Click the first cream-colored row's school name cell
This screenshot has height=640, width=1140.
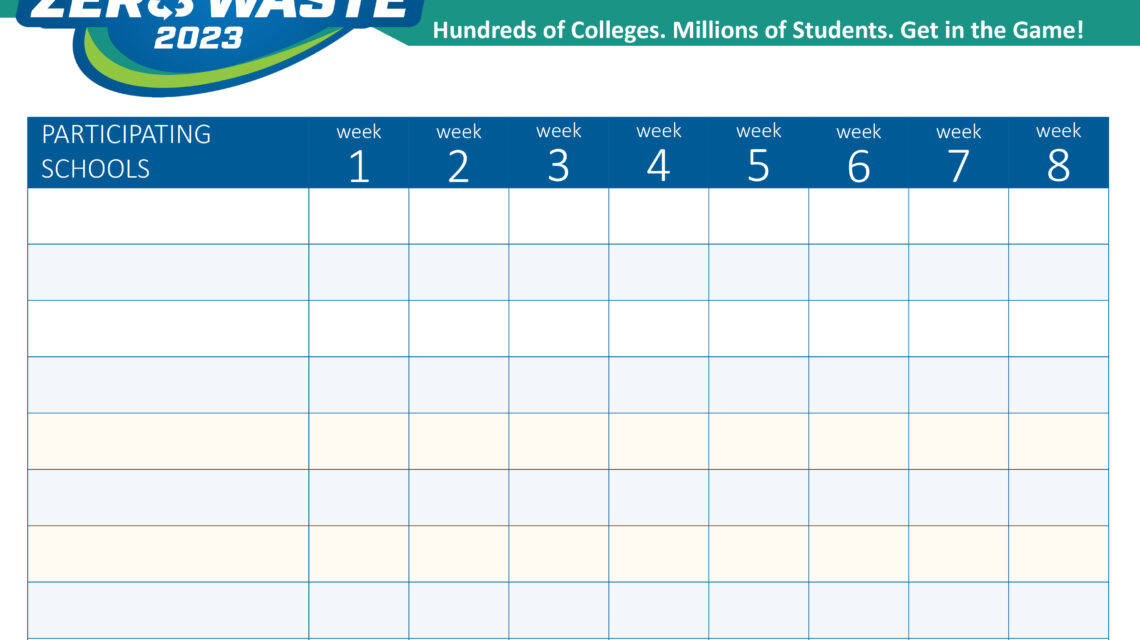167,441
